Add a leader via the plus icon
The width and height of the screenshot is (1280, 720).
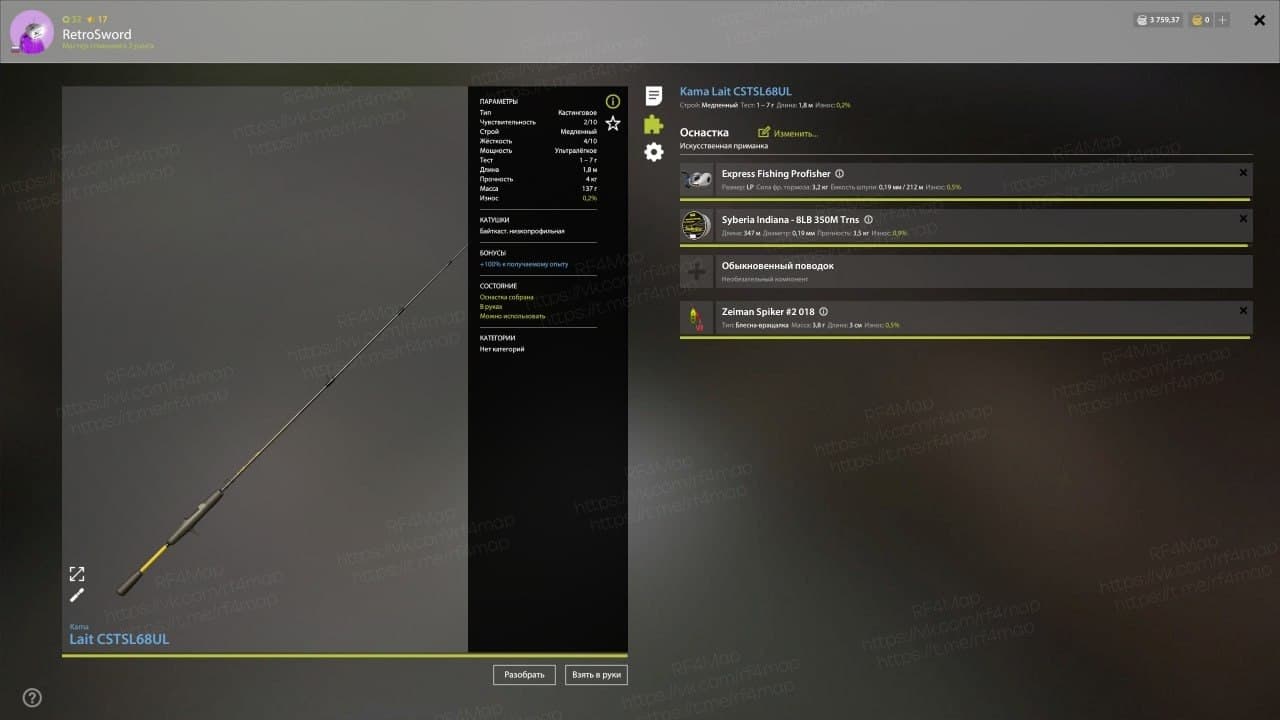697,272
